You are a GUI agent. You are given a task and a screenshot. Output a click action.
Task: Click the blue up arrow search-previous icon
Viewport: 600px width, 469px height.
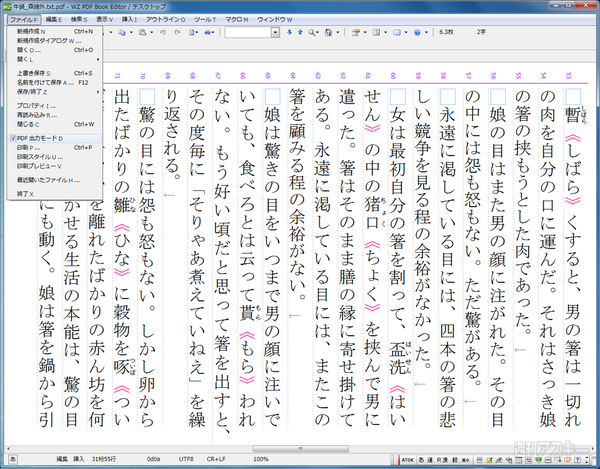300,33
